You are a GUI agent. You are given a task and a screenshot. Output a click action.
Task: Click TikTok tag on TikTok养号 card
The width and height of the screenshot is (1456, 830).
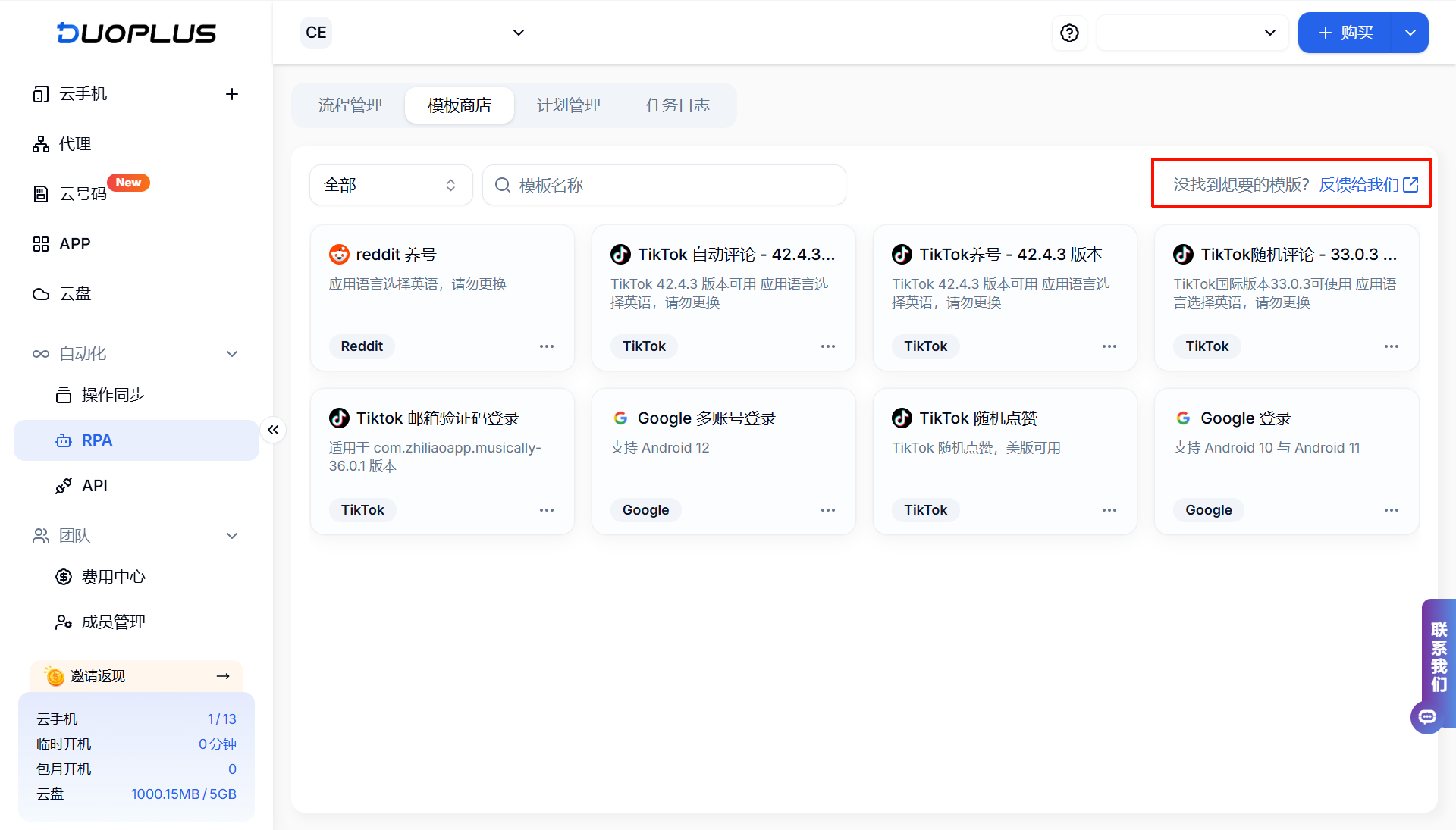[x=925, y=346]
